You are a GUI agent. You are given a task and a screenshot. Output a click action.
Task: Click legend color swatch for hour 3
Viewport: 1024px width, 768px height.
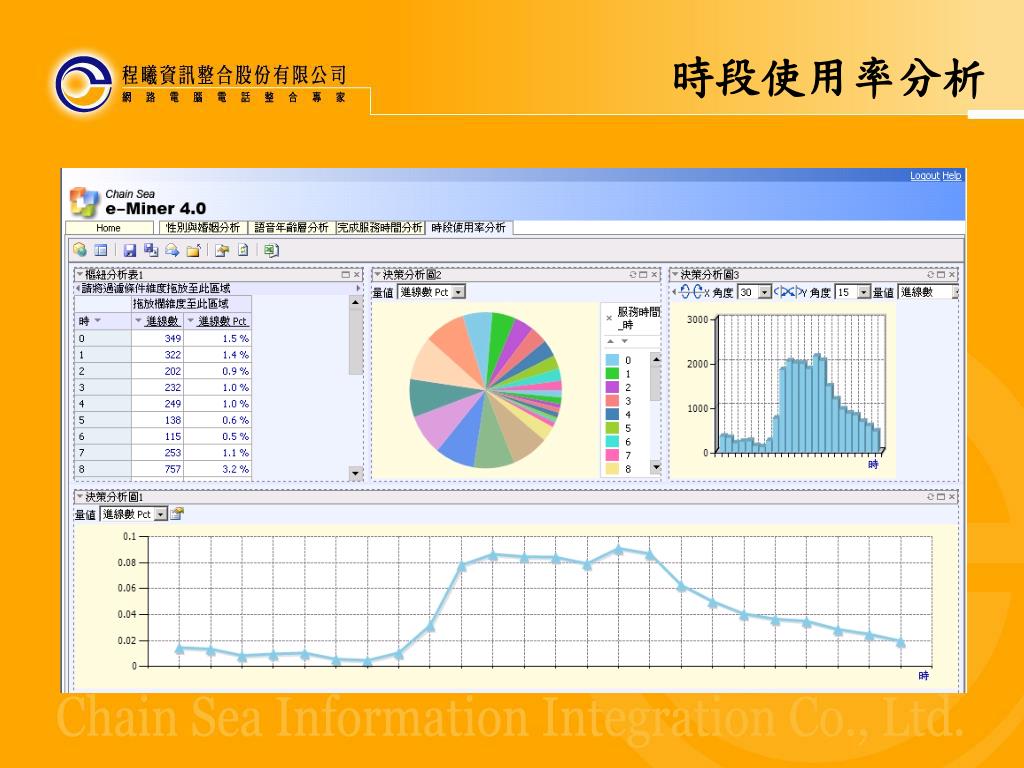click(x=612, y=401)
